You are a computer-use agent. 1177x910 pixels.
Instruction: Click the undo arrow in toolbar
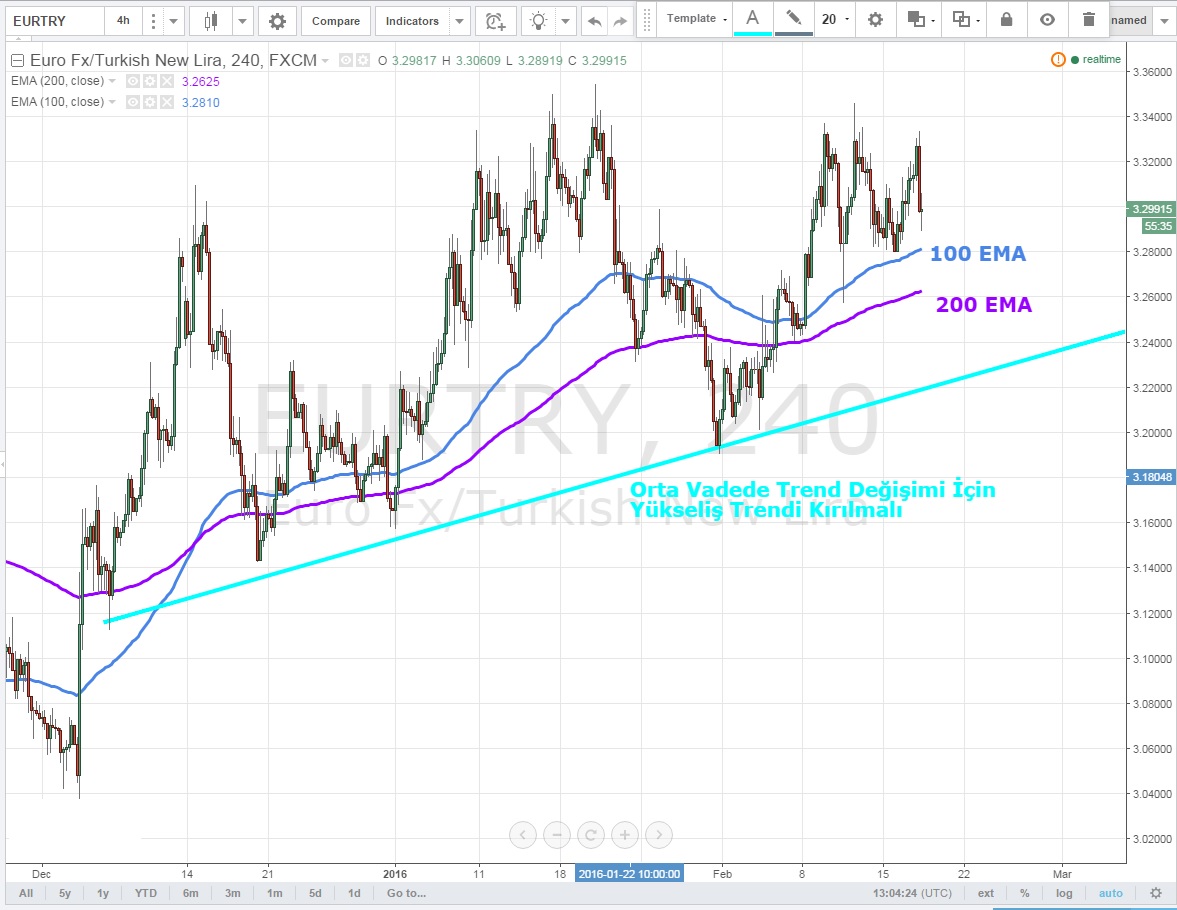coord(594,20)
